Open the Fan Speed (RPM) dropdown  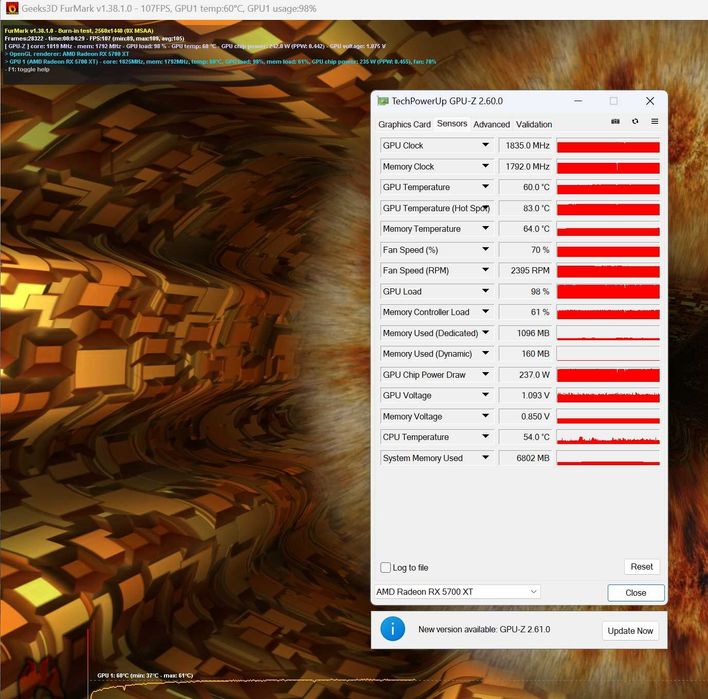[x=485, y=270]
